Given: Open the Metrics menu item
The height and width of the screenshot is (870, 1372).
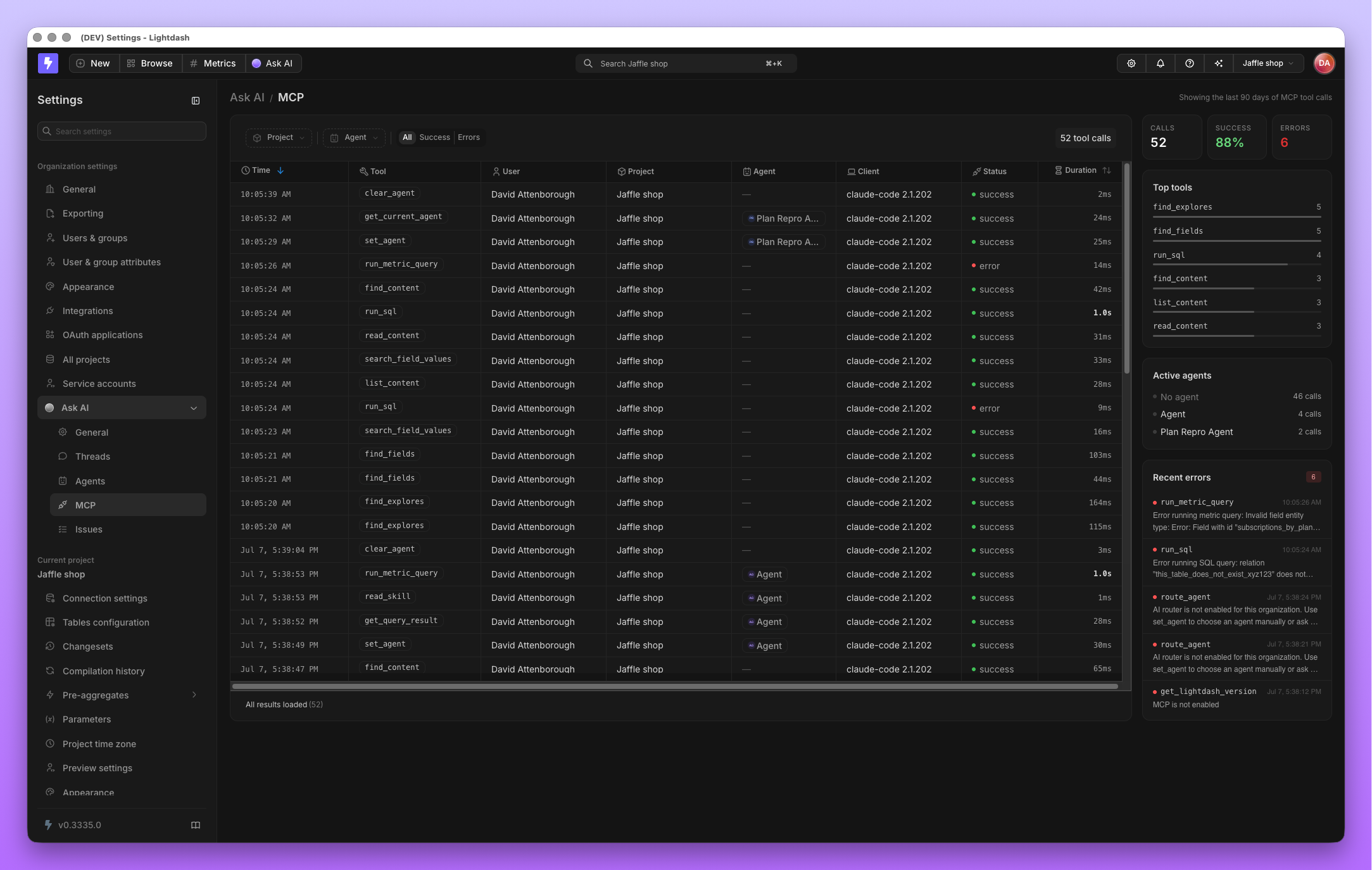Looking at the screenshot, I should pos(213,63).
